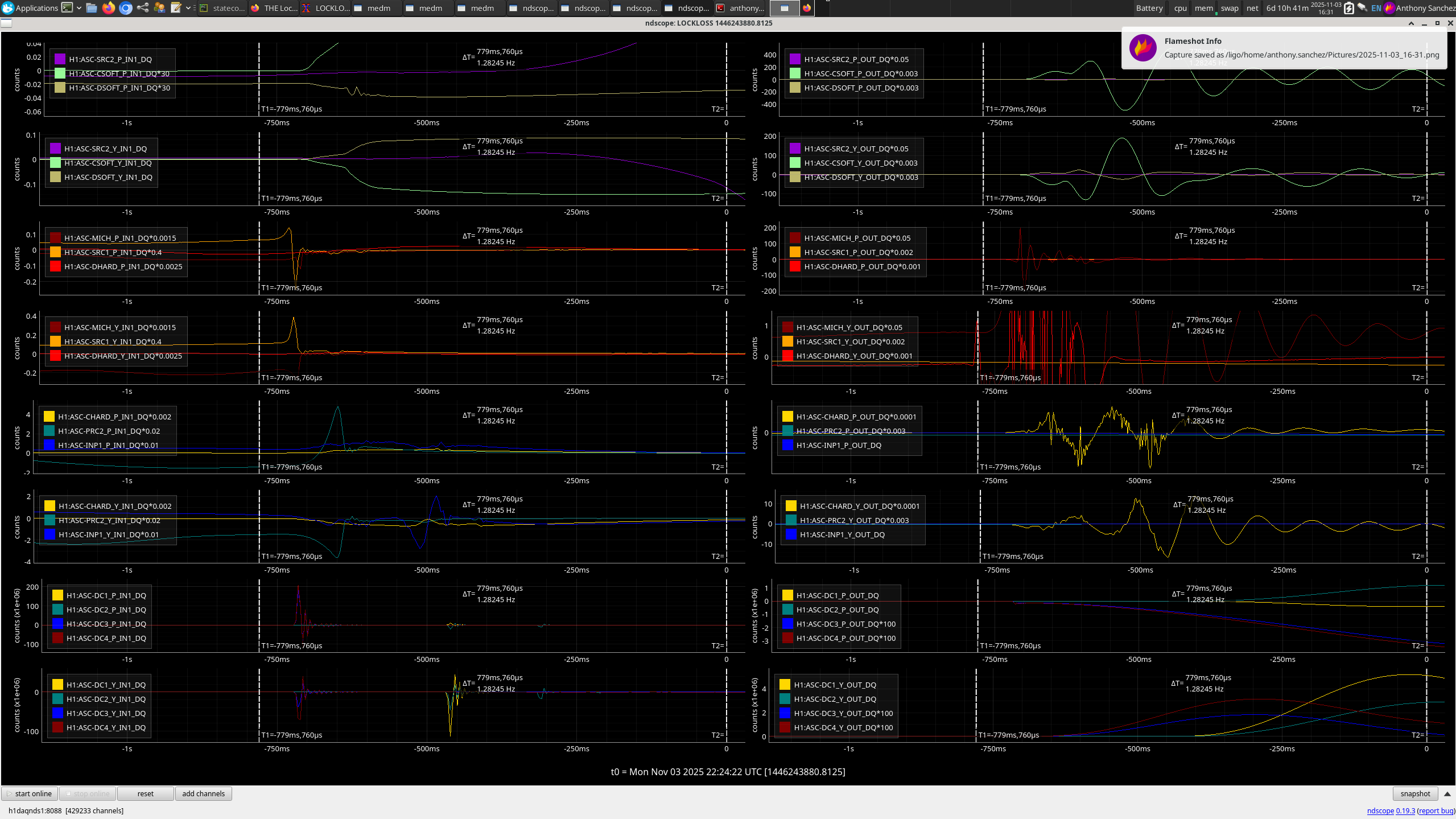Screen dimensions: 1456x819
Task: Launch Firefox from the top panel
Action: tap(108, 8)
